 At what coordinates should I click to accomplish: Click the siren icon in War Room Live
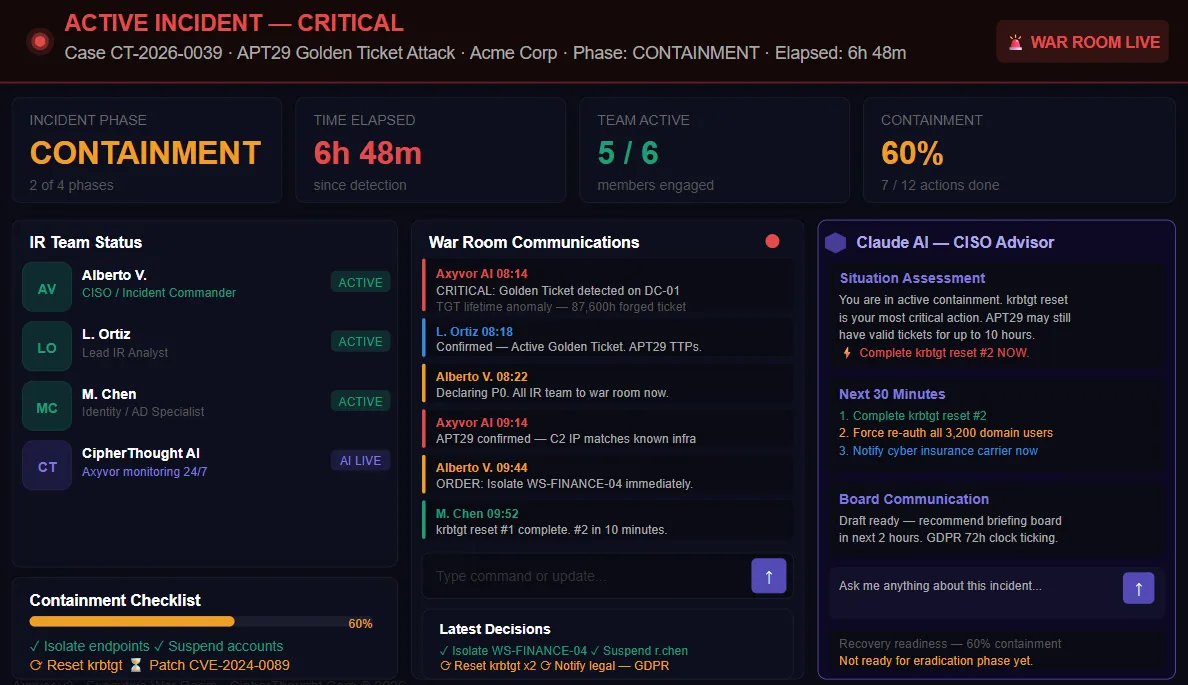(x=1015, y=42)
